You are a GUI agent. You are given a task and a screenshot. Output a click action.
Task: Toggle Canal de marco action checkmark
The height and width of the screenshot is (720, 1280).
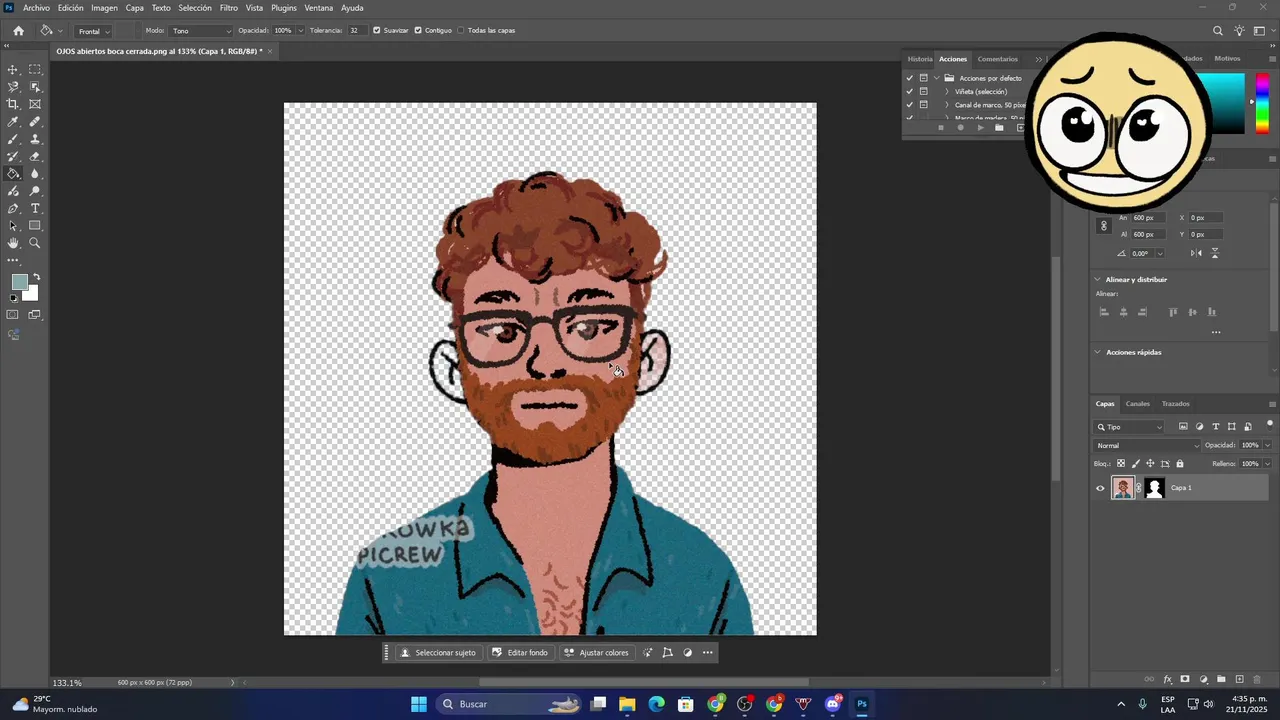point(909,104)
